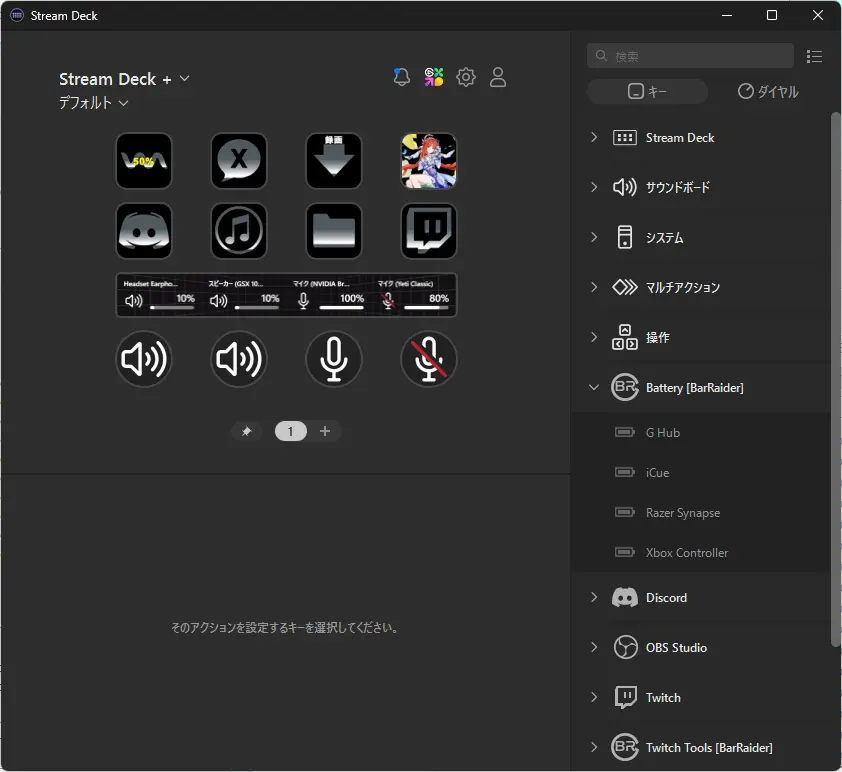Screen dimensions: 842x772
Task: Collapse the Battery [BarRaider] category
Action: [594, 387]
